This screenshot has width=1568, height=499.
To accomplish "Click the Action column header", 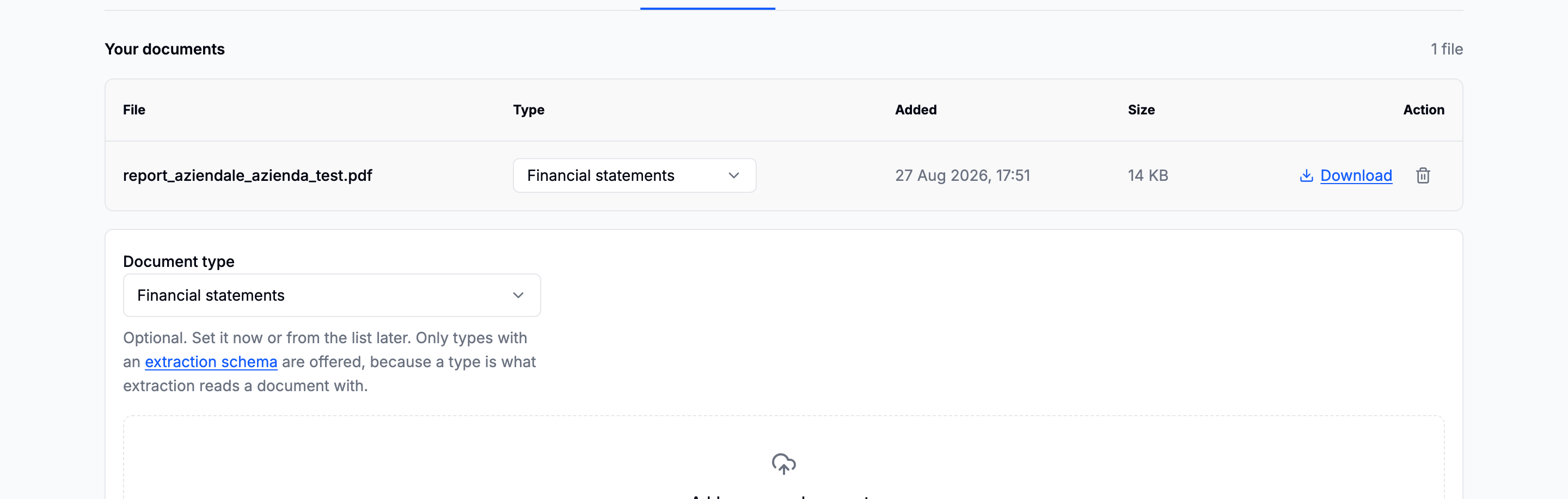I will 1423,109.
